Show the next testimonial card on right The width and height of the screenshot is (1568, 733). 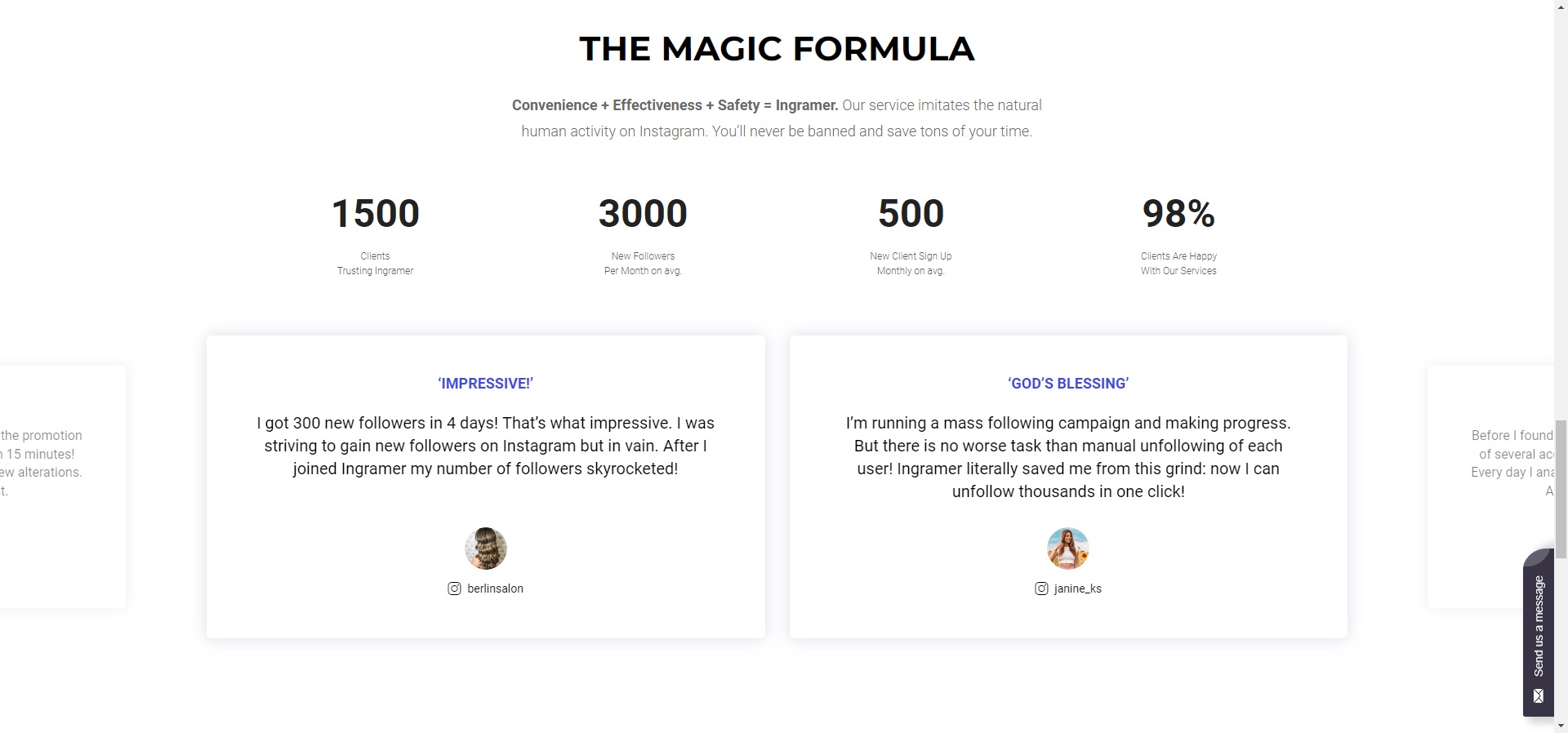pos(1491,486)
